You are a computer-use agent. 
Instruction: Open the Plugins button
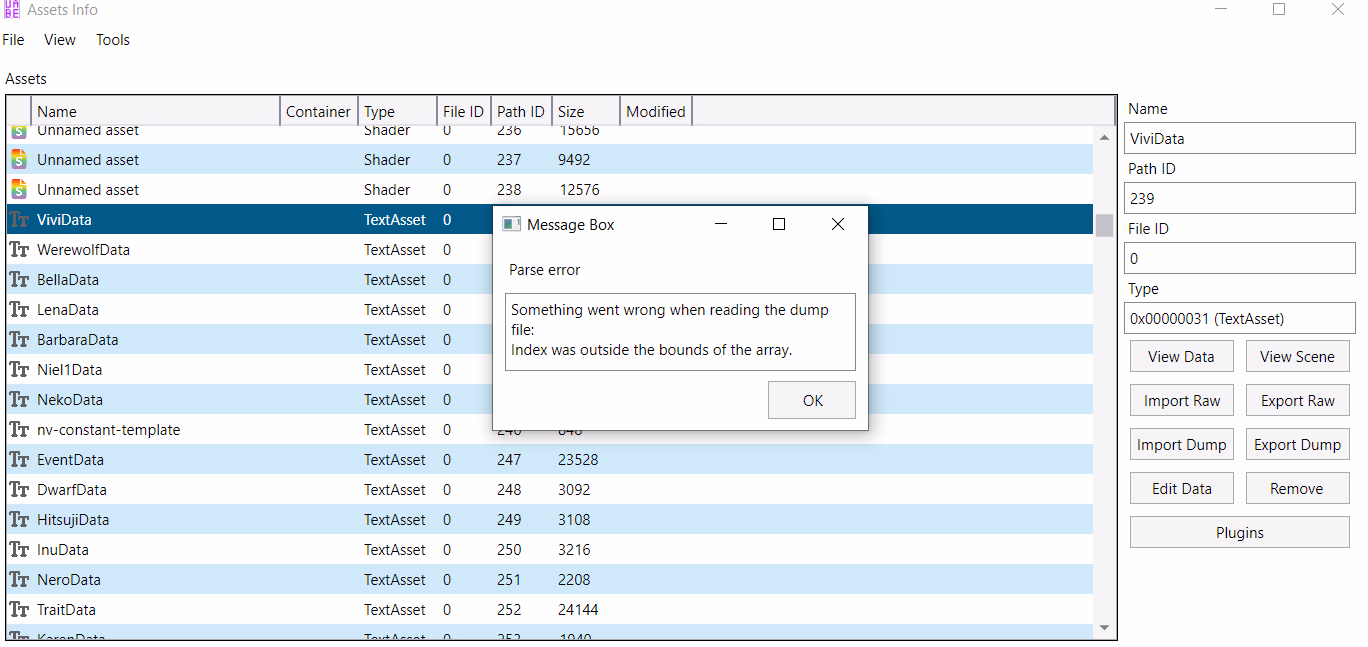(x=1239, y=533)
